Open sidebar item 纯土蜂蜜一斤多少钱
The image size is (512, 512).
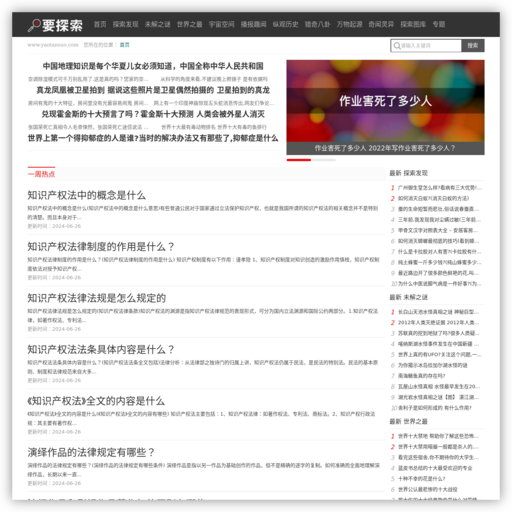coord(439,262)
